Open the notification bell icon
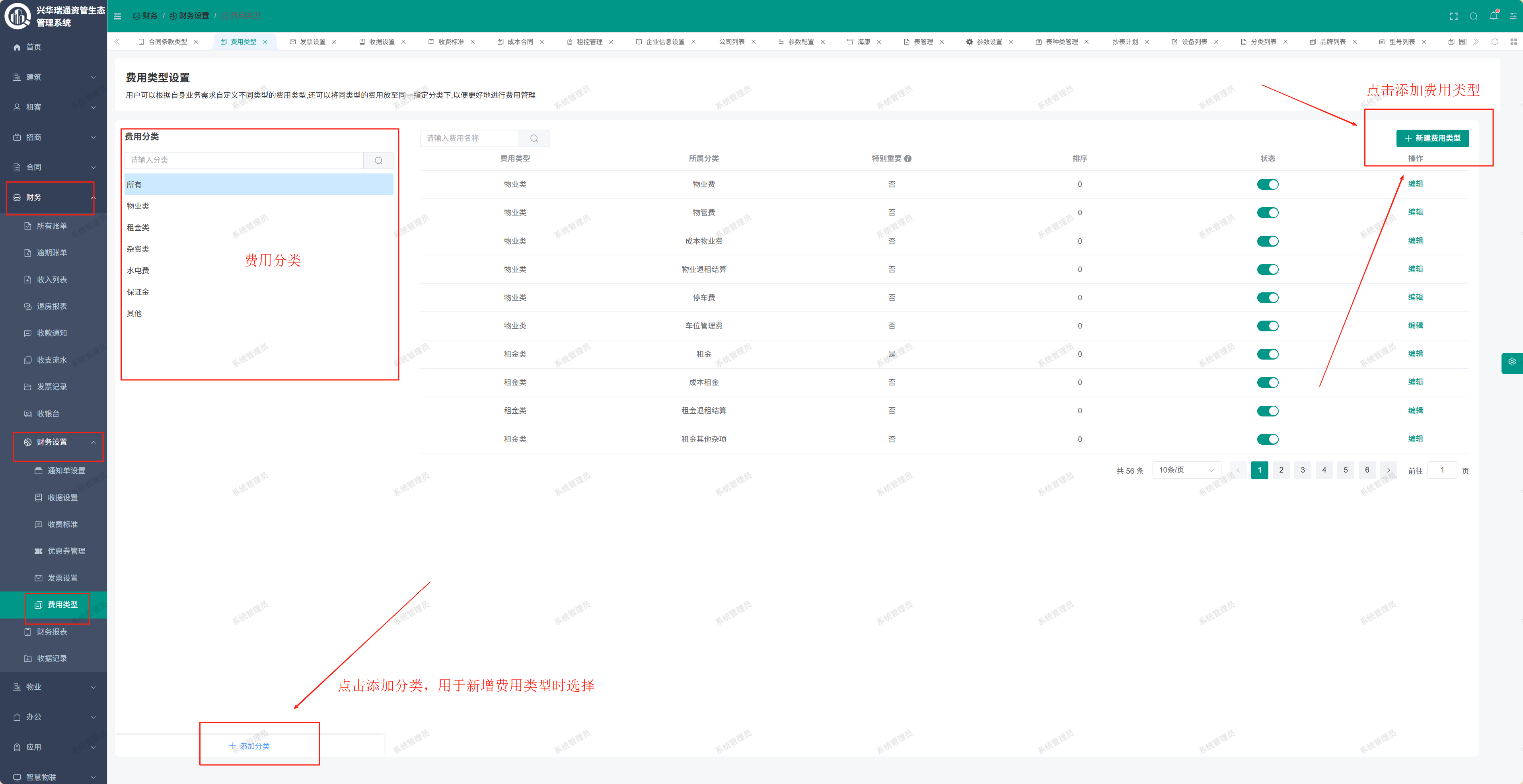 click(1494, 16)
